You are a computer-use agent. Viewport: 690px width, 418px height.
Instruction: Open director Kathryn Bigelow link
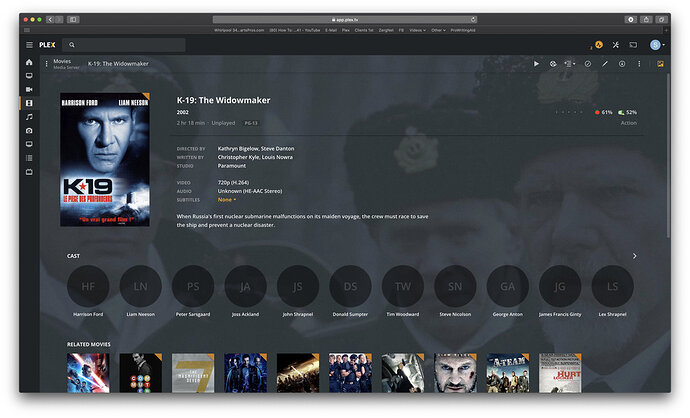point(237,149)
